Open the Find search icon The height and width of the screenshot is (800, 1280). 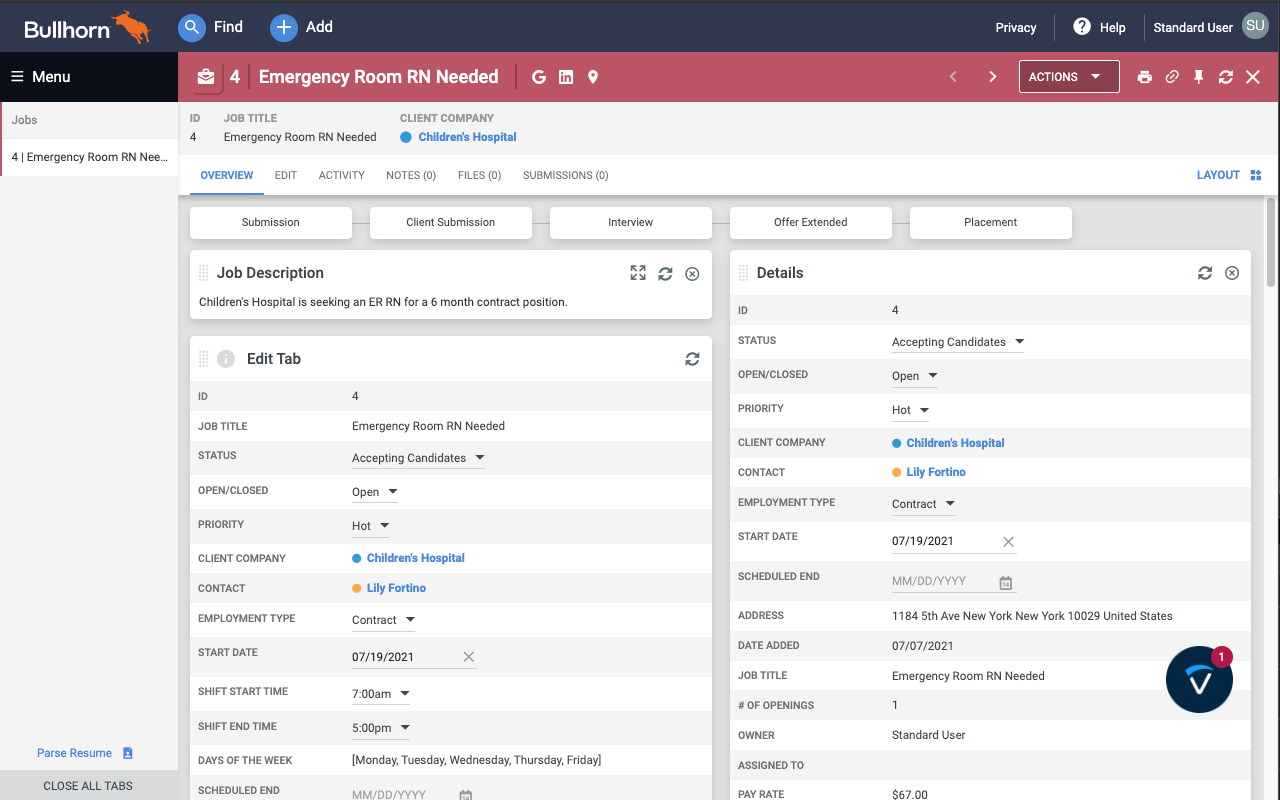tap(192, 27)
